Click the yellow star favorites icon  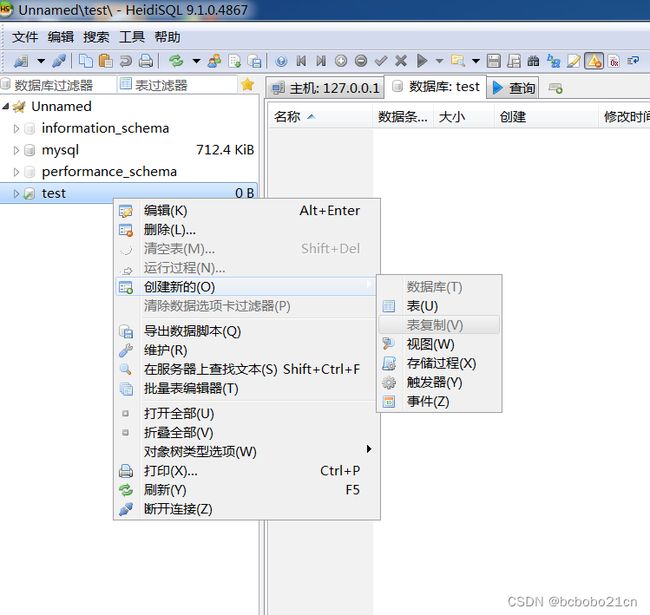click(247, 85)
